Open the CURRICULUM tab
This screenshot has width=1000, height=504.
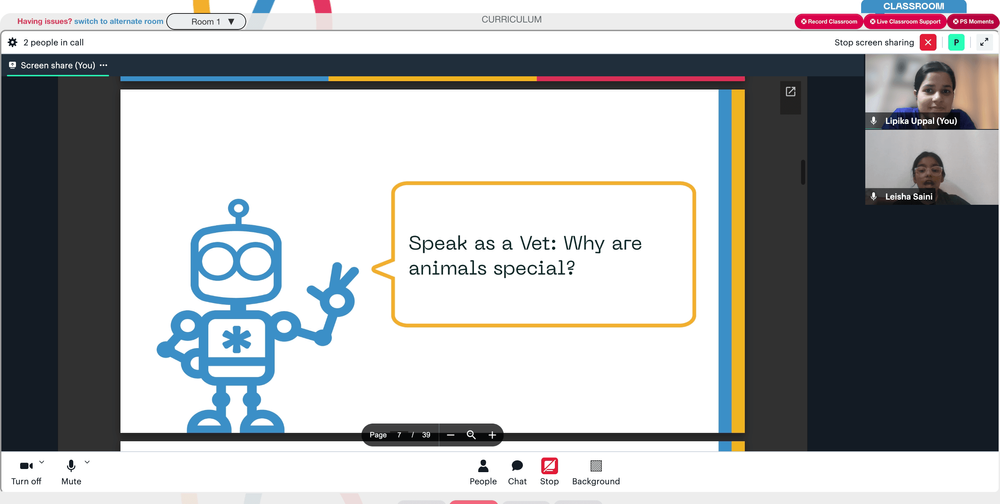pos(511,20)
